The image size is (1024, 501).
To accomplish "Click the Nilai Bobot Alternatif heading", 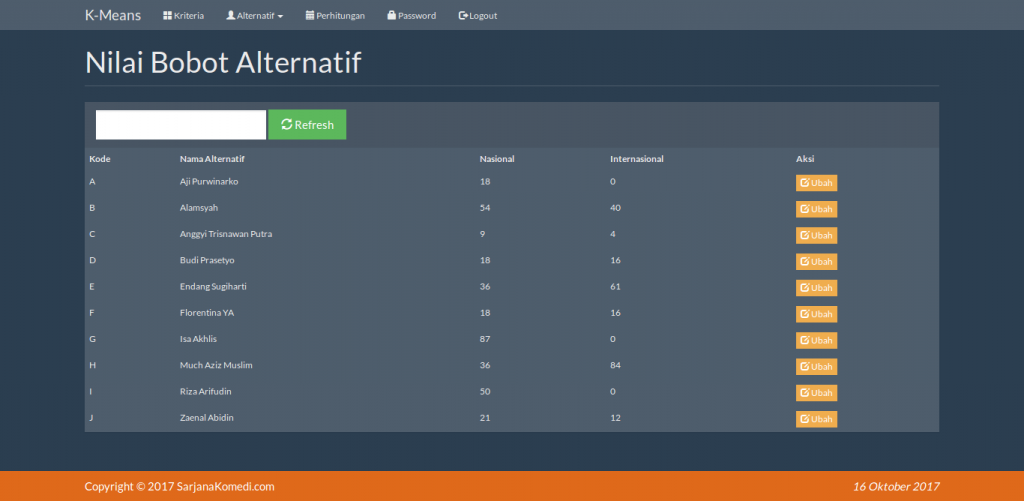I will 223,63.
